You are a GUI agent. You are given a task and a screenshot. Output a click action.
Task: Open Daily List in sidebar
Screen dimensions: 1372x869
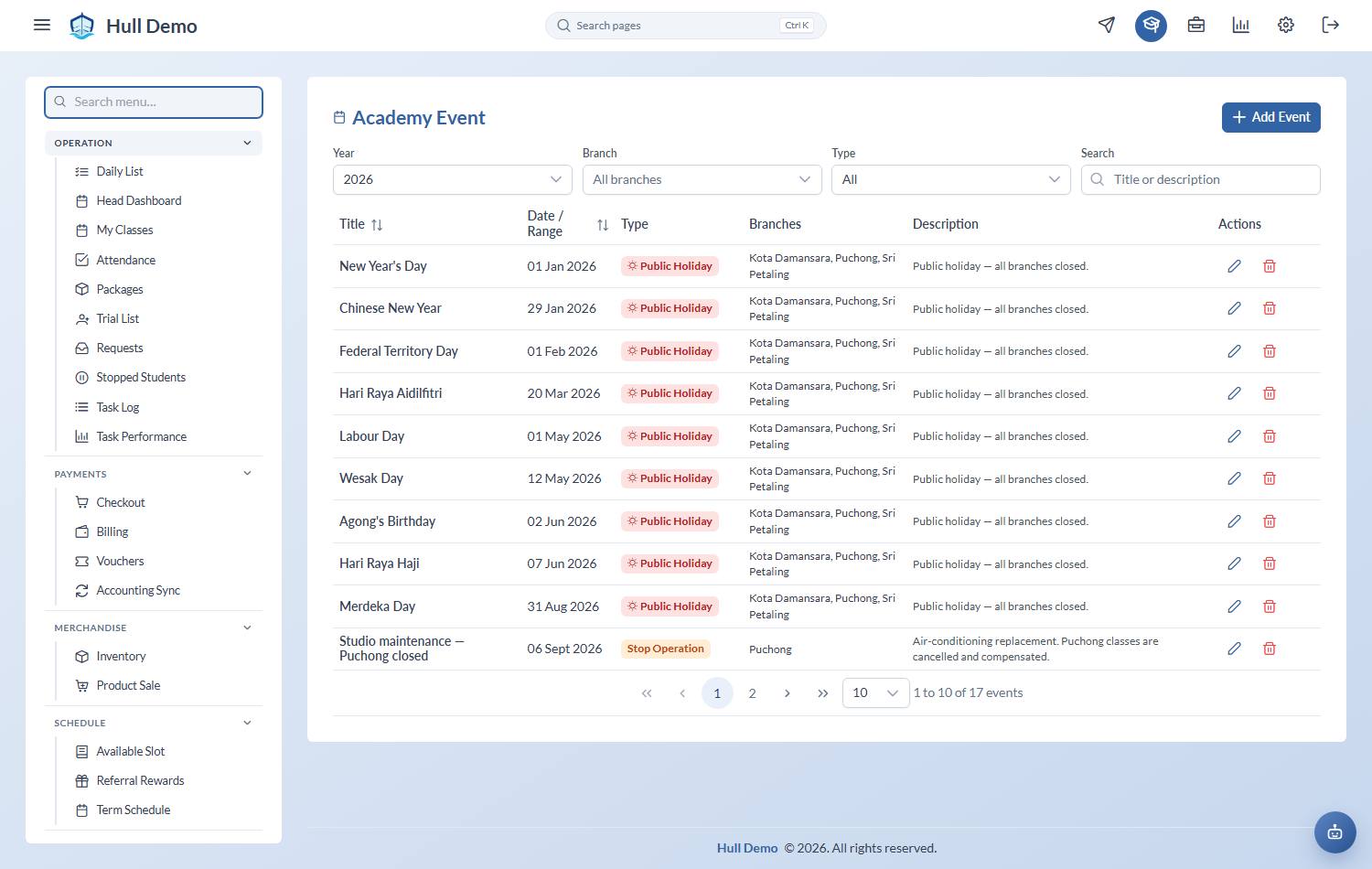click(120, 171)
